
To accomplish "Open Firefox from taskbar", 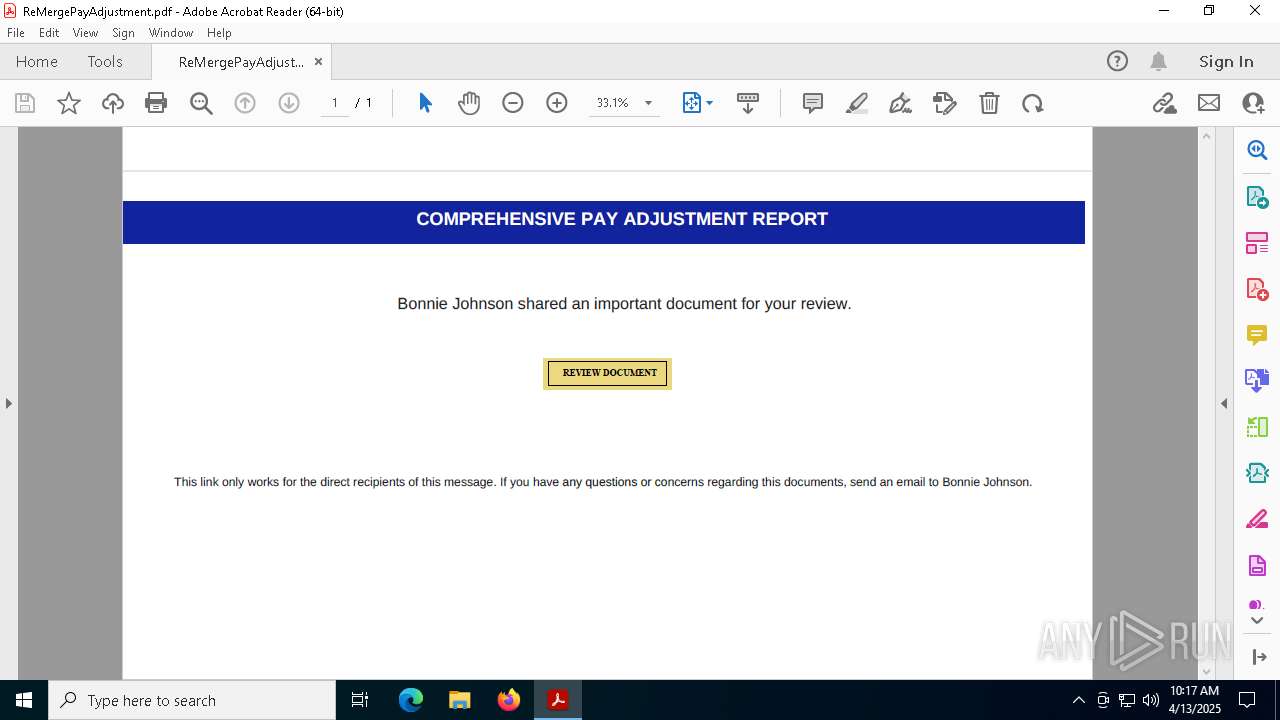I will [509, 700].
